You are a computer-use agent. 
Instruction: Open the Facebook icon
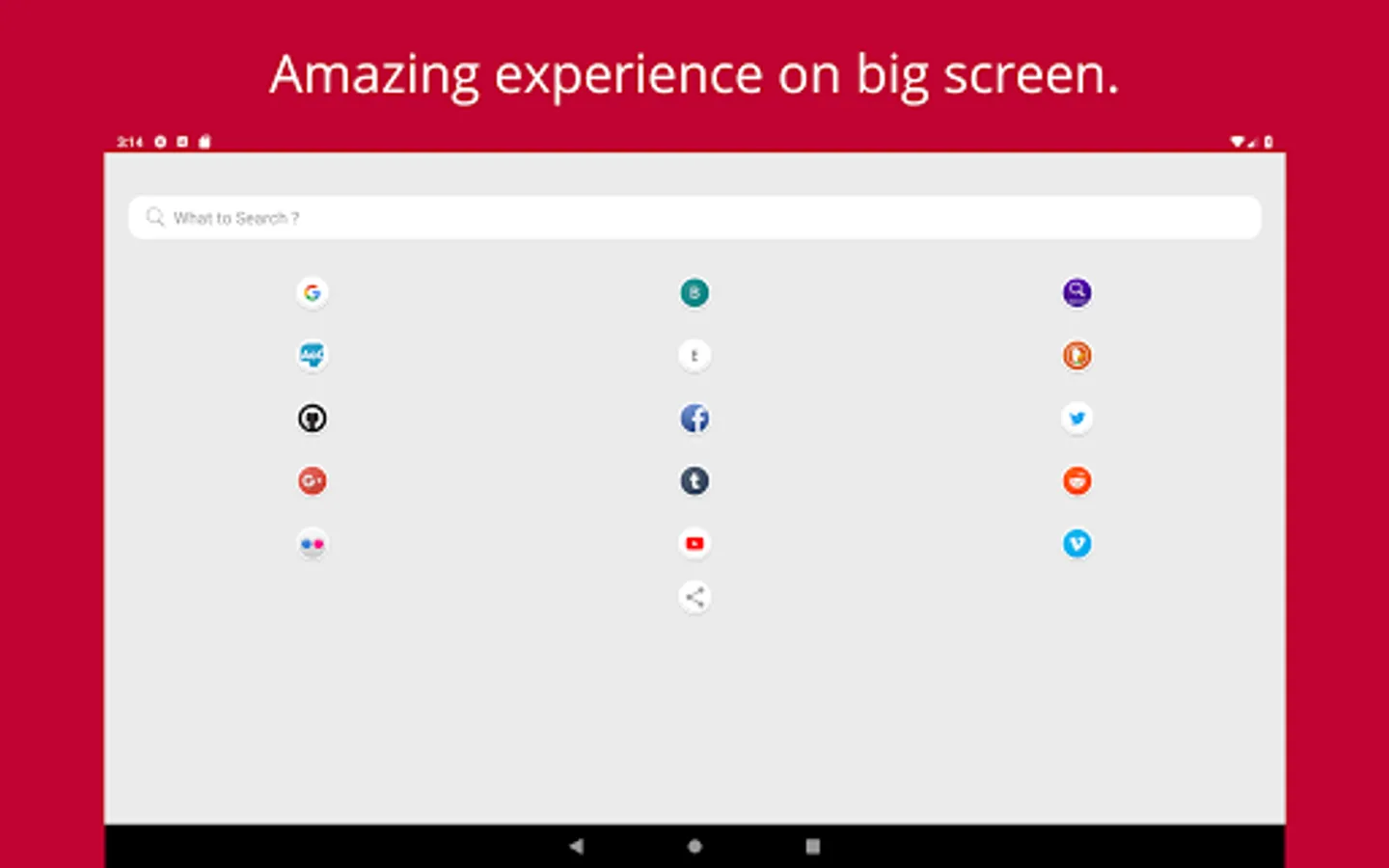(694, 418)
